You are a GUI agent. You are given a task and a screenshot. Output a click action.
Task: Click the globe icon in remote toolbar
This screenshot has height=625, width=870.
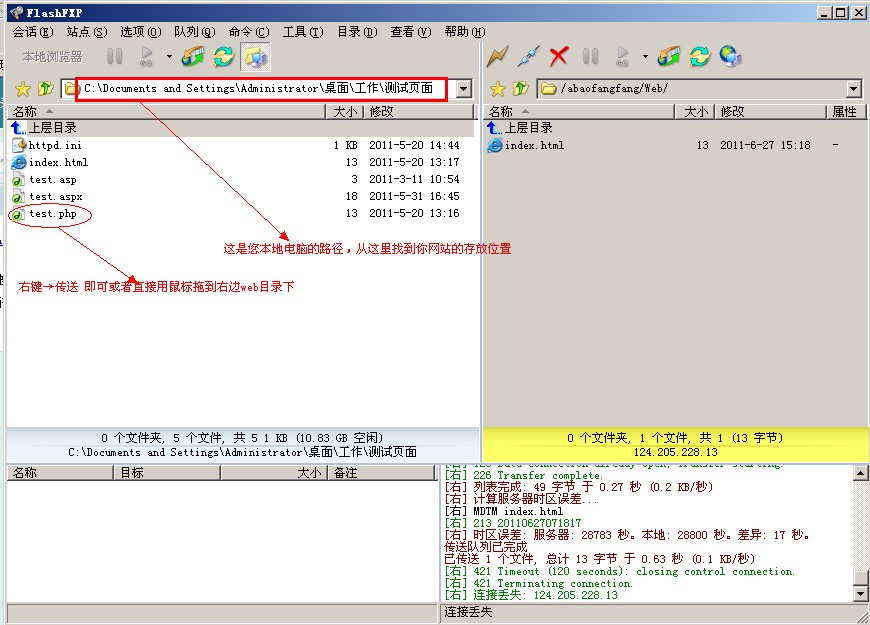pyautogui.click(x=731, y=56)
